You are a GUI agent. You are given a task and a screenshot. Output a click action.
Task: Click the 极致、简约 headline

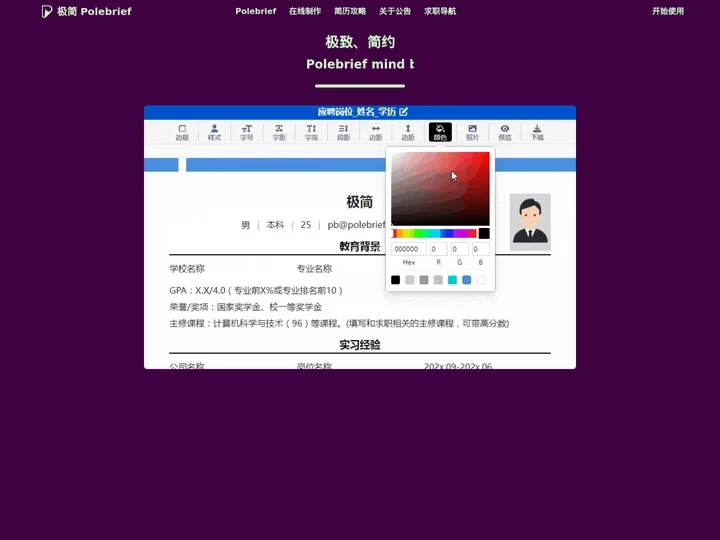360,42
